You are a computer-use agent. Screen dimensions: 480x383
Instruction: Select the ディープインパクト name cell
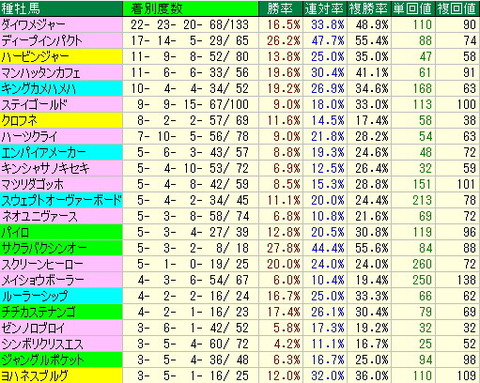pos(61,41)
